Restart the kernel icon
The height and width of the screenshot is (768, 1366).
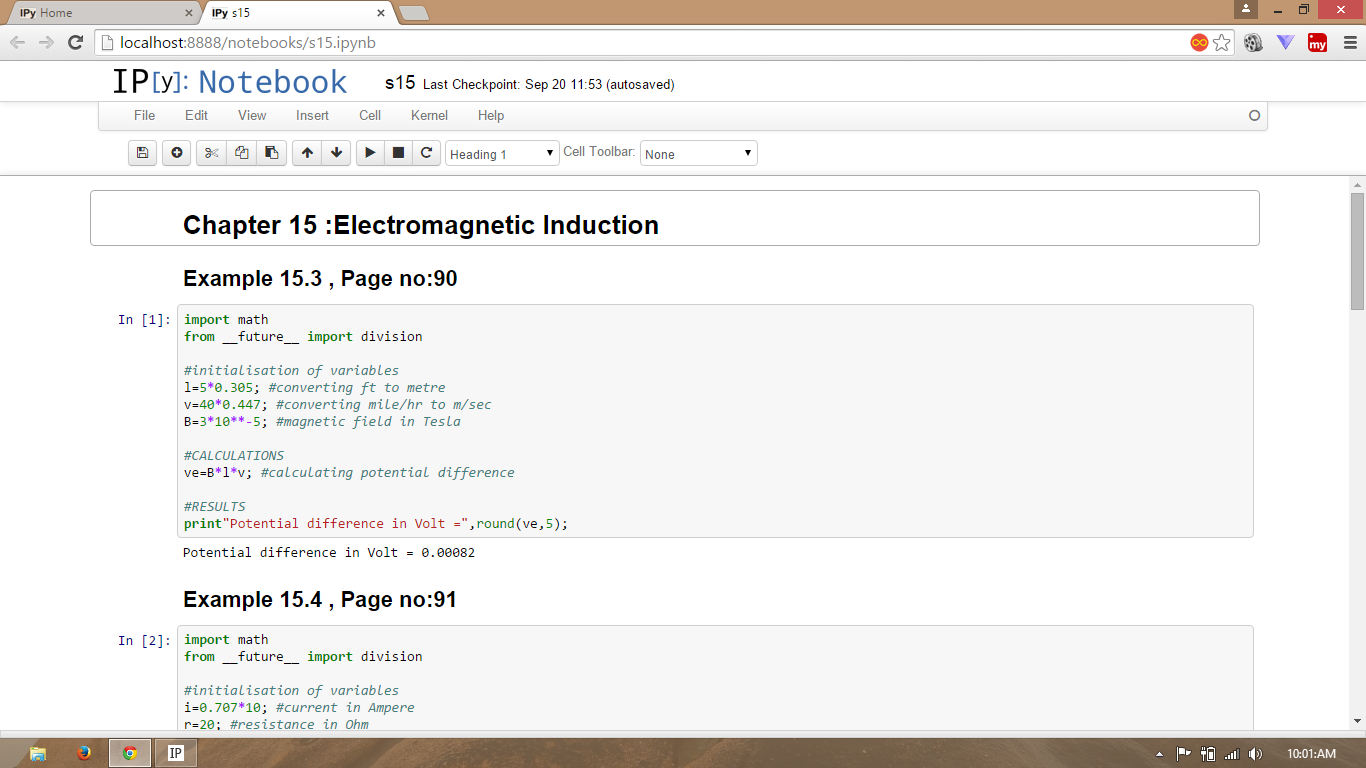pos(426,153)
